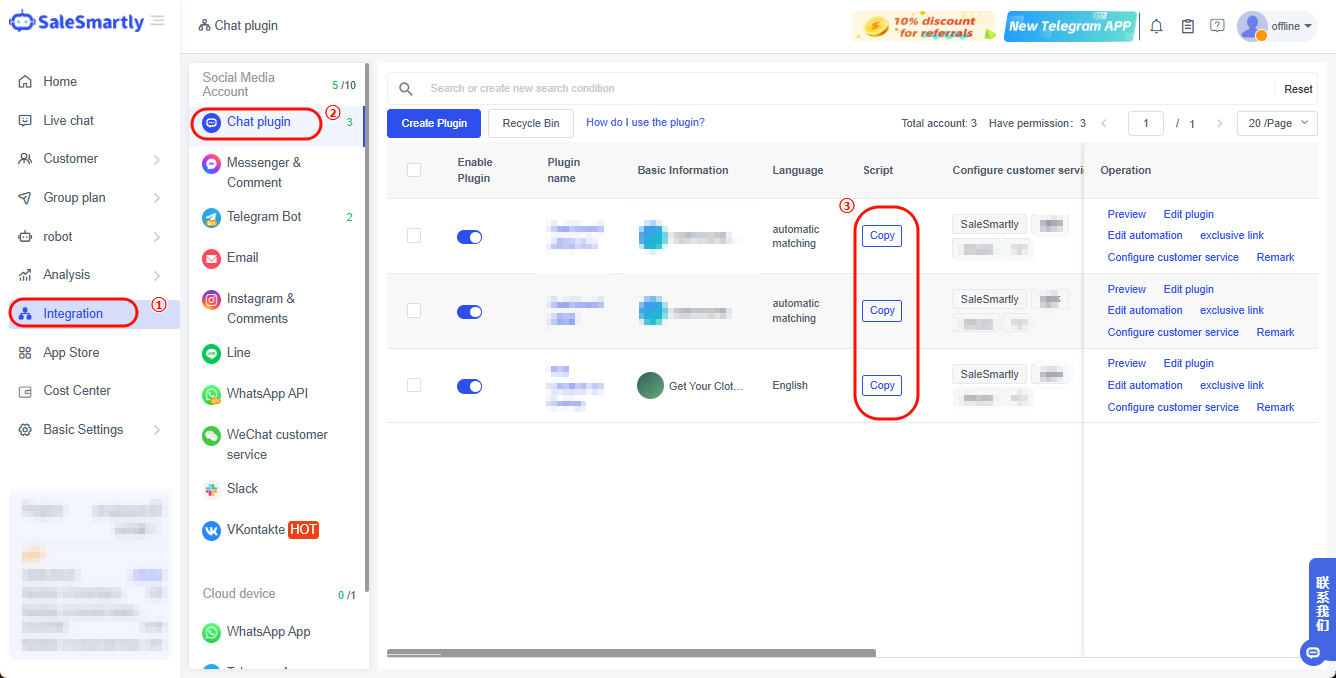This screenshot has width=1336, height=678.
Task: Click the horizontal scrollbar under the table
Action: 631,653
